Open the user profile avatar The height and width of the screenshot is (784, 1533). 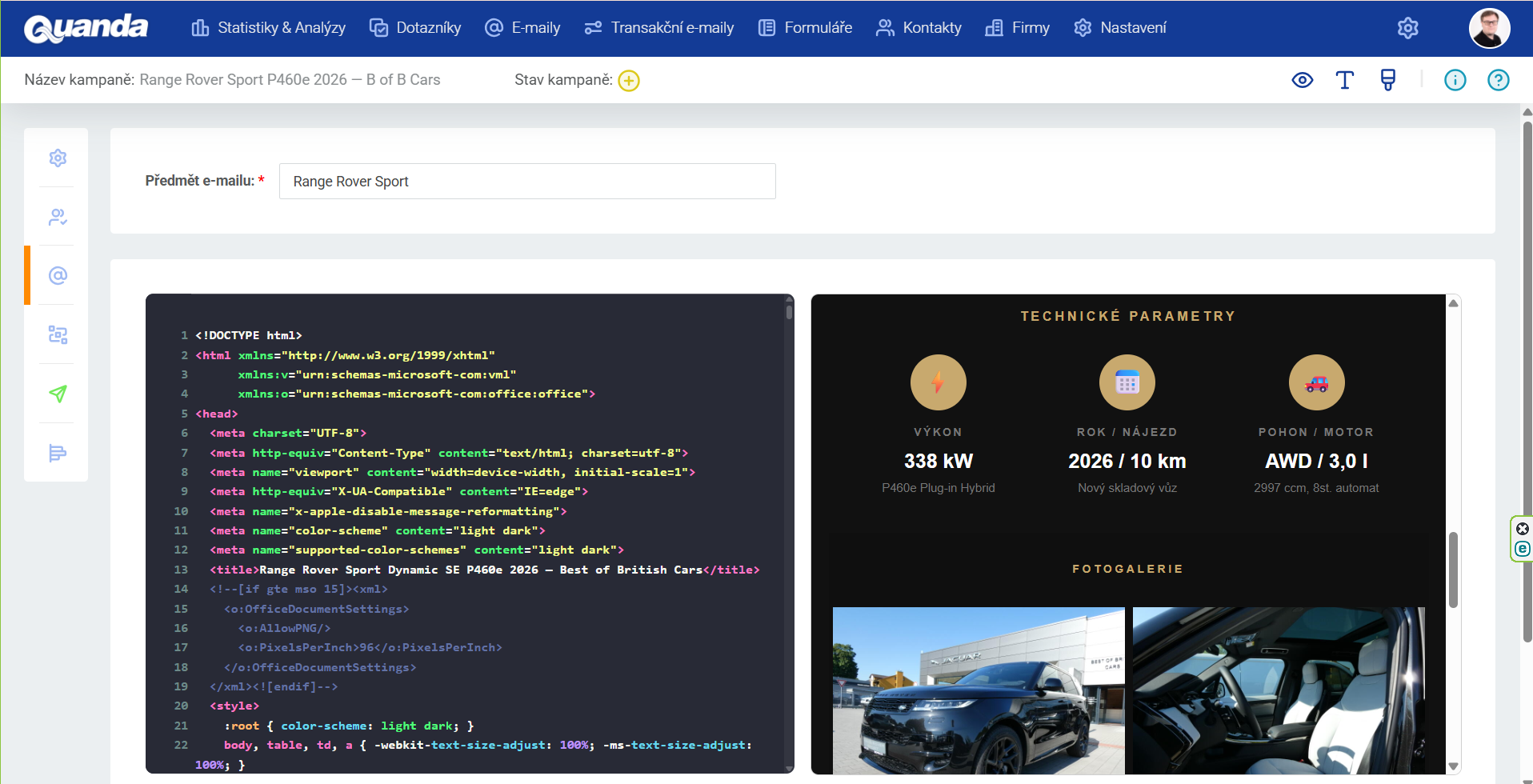[1489, 28]
